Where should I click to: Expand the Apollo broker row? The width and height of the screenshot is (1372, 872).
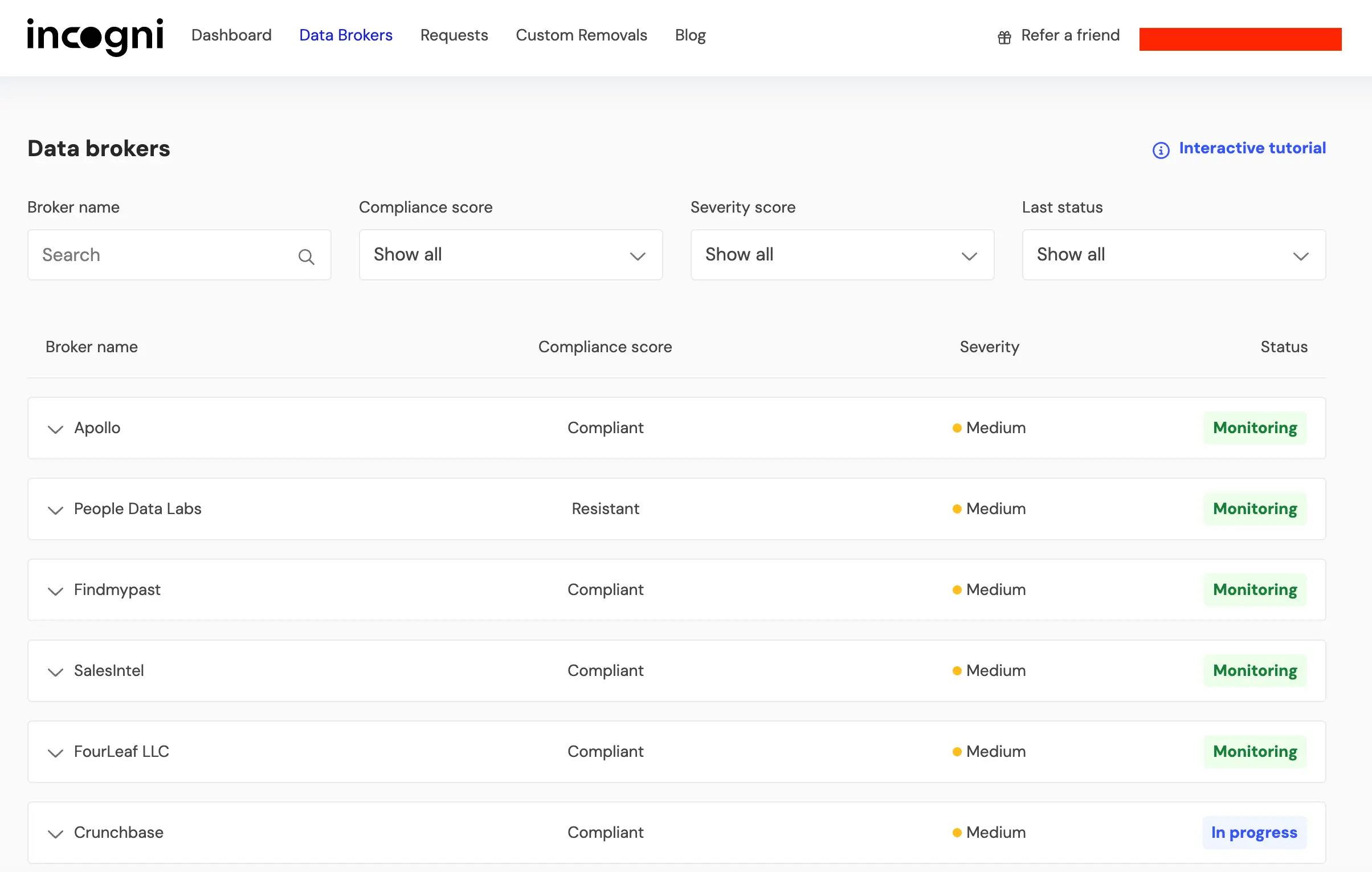pyautogui.click(x=55, y=429)
